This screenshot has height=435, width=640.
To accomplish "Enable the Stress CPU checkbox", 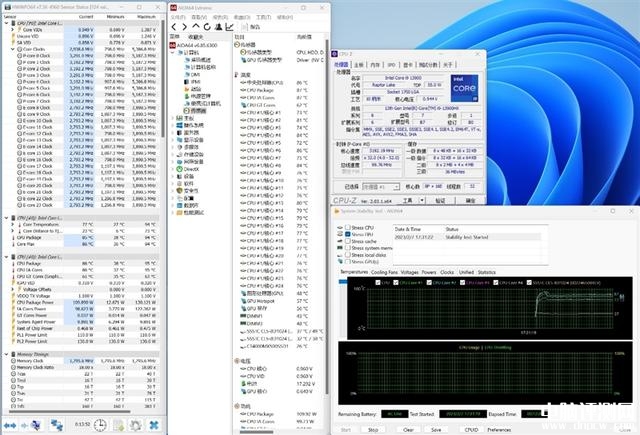I will 348,227.
